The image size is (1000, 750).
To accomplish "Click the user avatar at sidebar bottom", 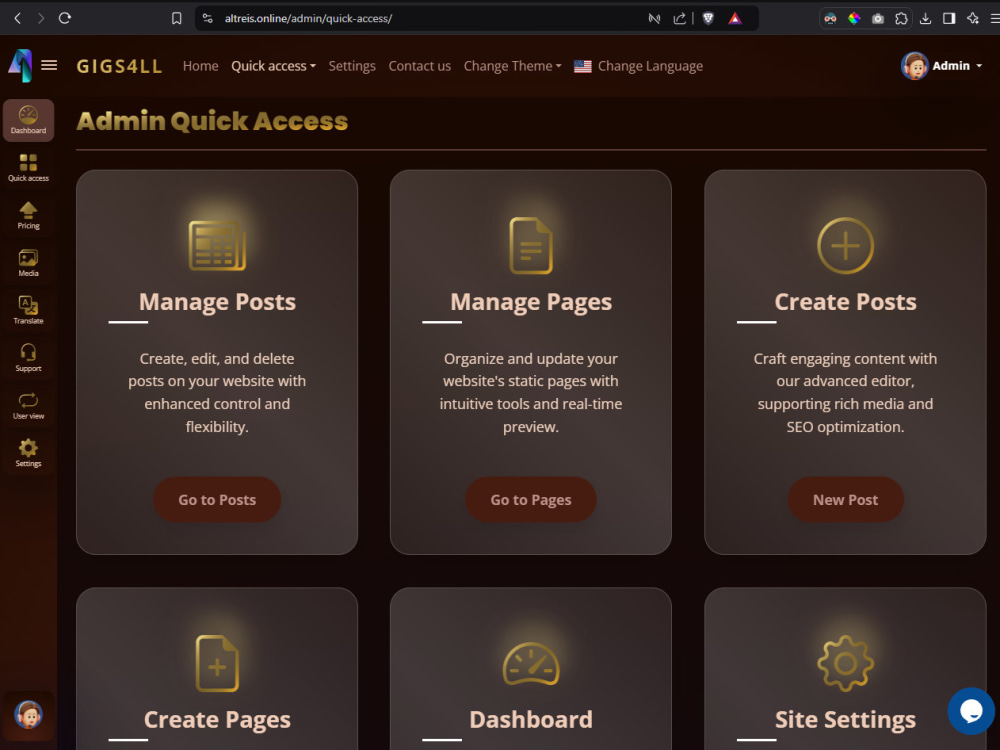I will 28,714.
